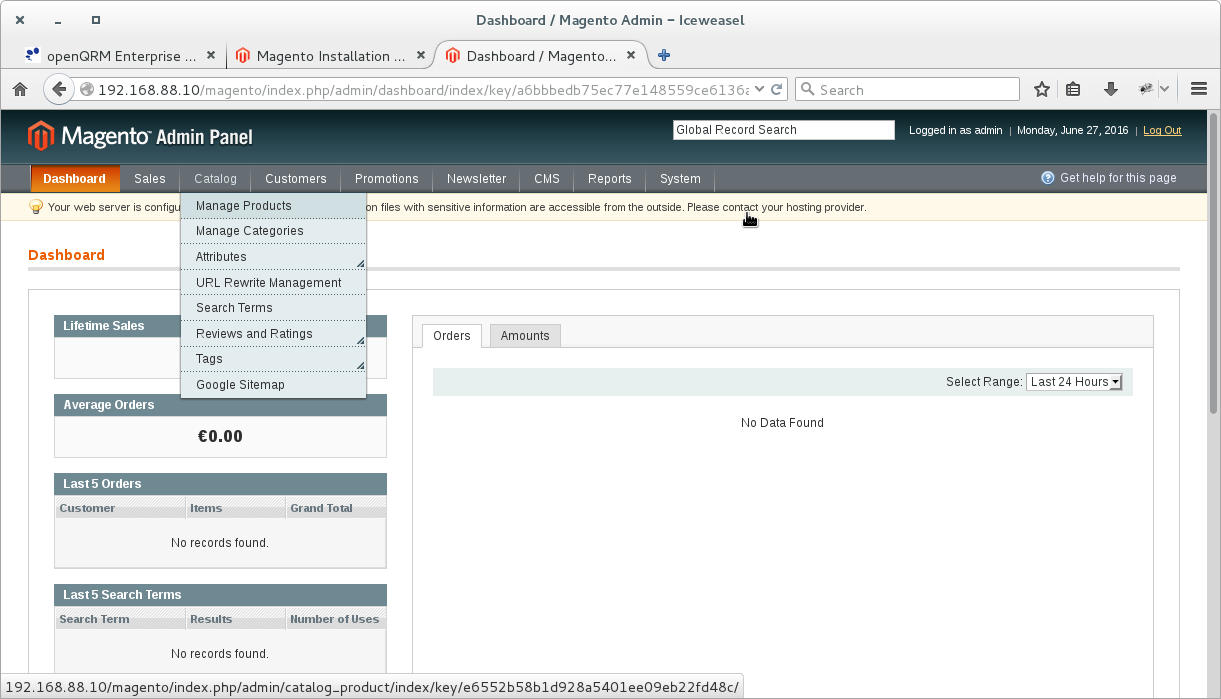Click the No Data Found message
The height and width of the screenshot is (699, 1221).
pos(782,423)
